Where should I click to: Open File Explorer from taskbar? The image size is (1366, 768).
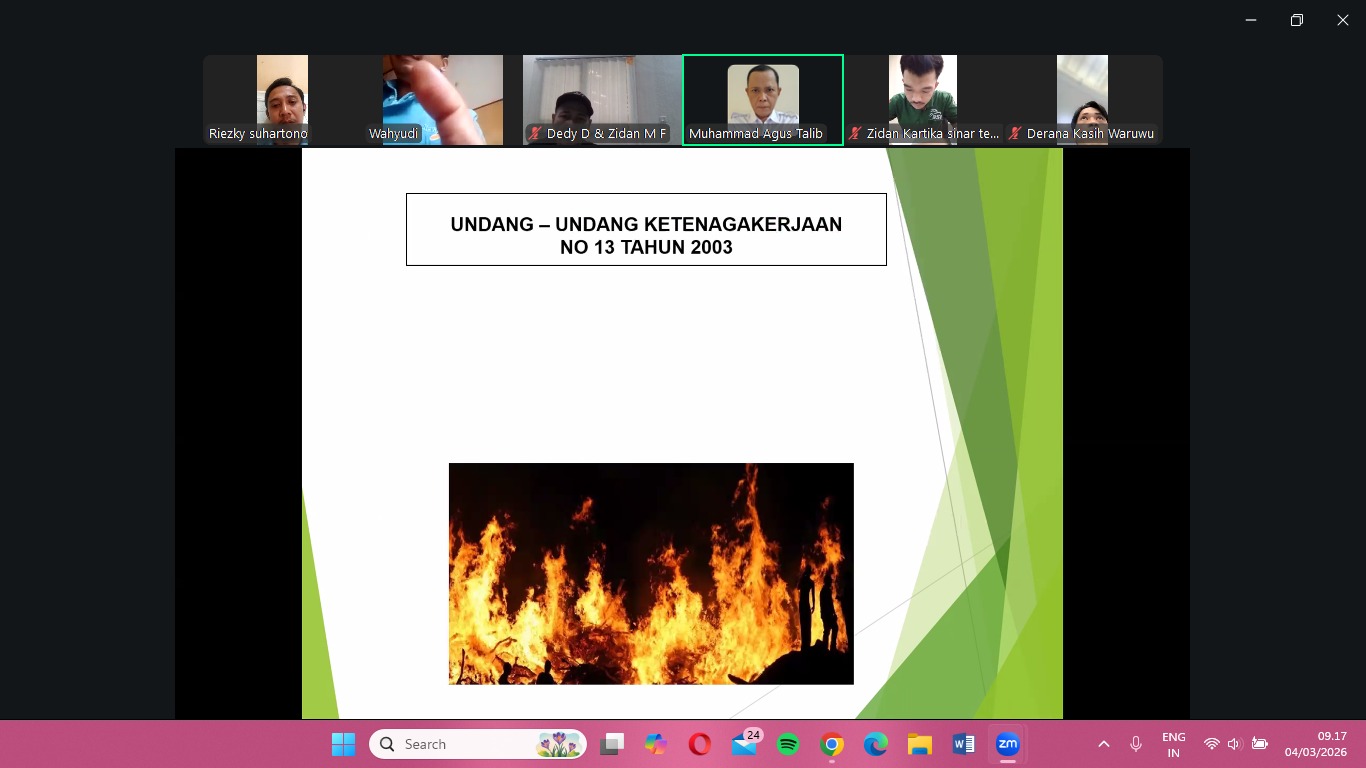pos(920,744)
